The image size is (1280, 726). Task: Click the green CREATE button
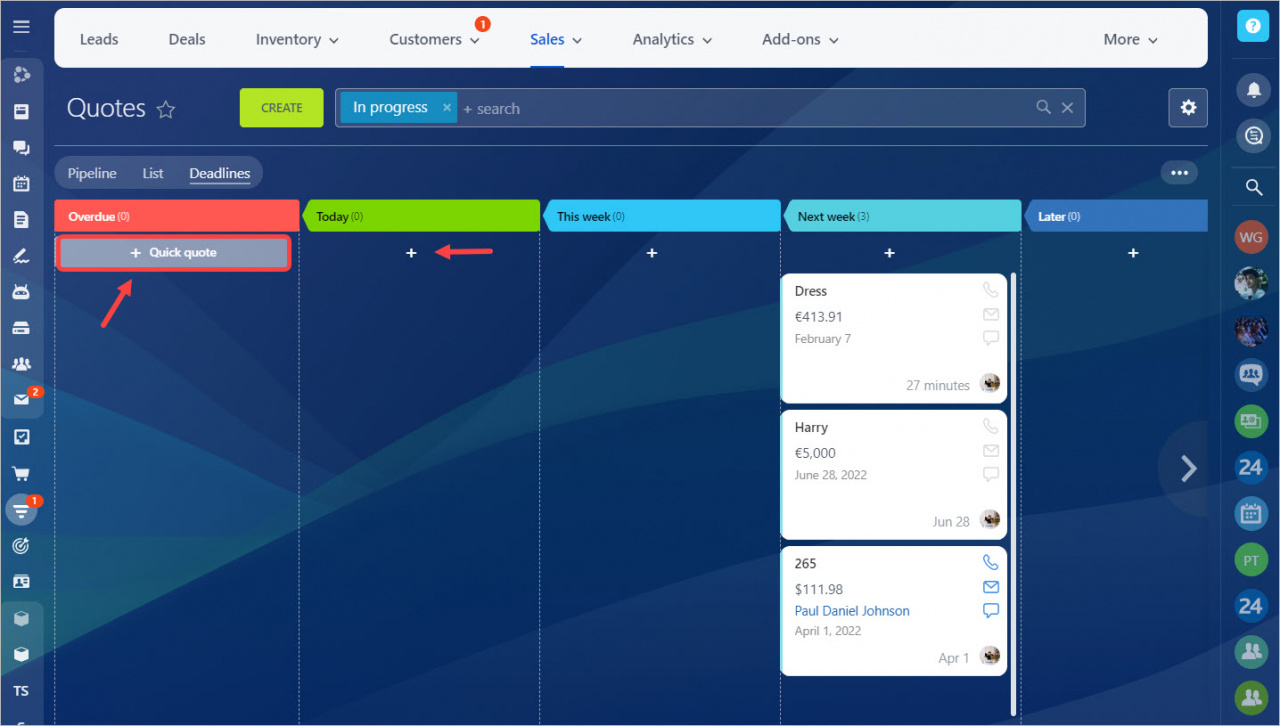pos(281,108)
